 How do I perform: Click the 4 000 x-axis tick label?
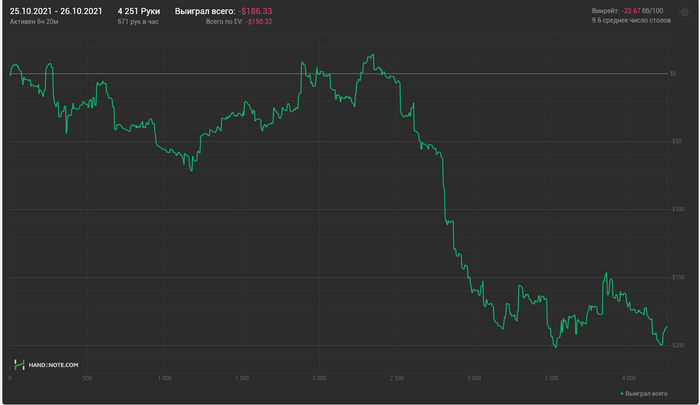pos(628,378)
